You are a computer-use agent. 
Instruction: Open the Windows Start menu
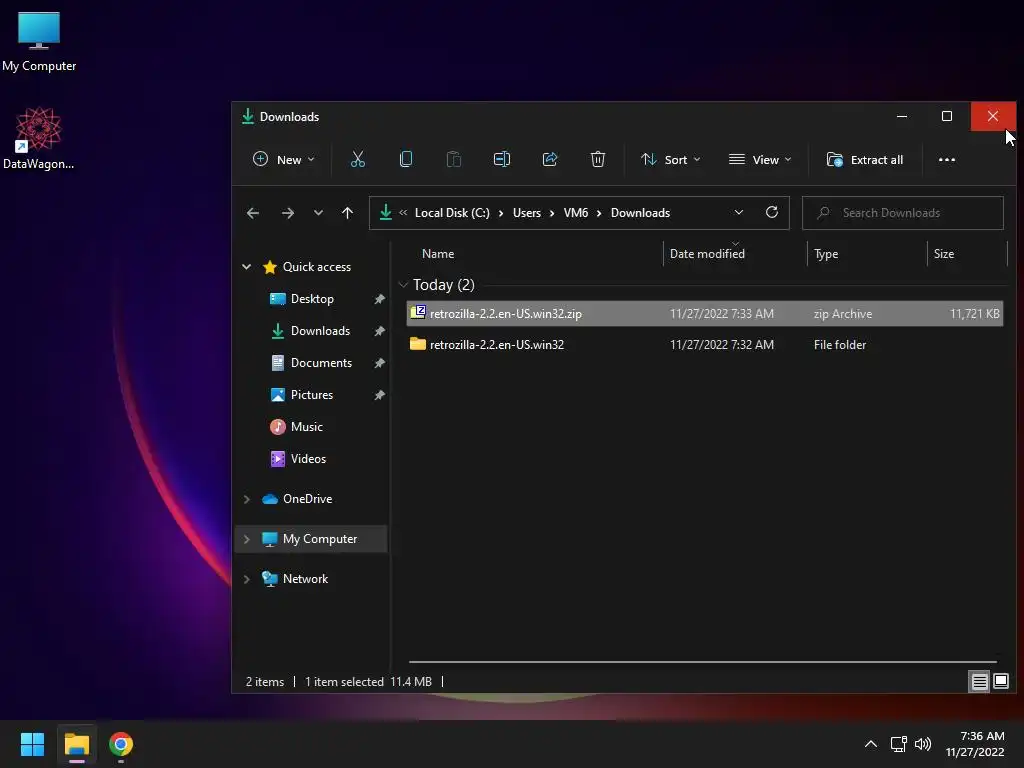(32, 744)
